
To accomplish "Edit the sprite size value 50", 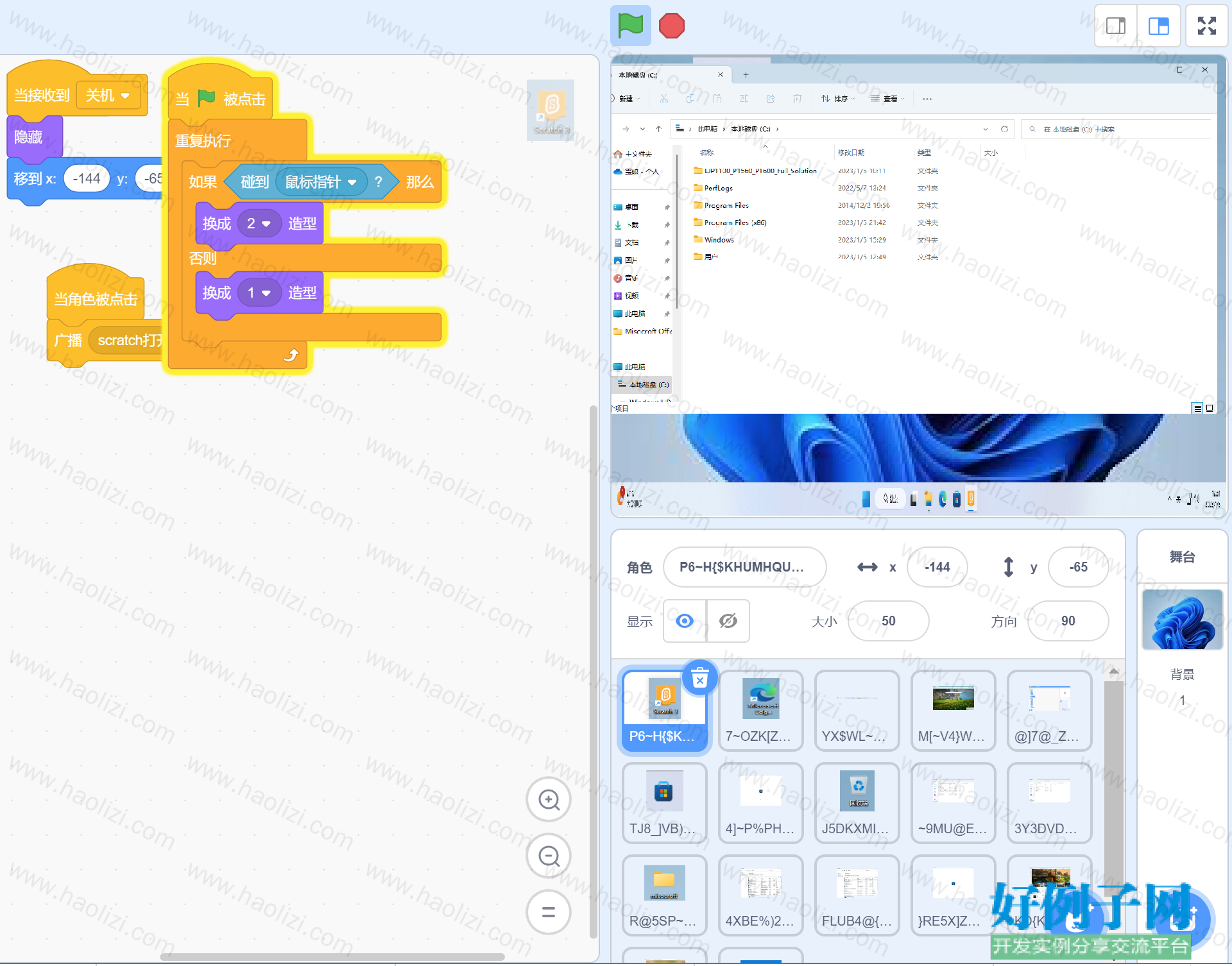I will point(889,621).
